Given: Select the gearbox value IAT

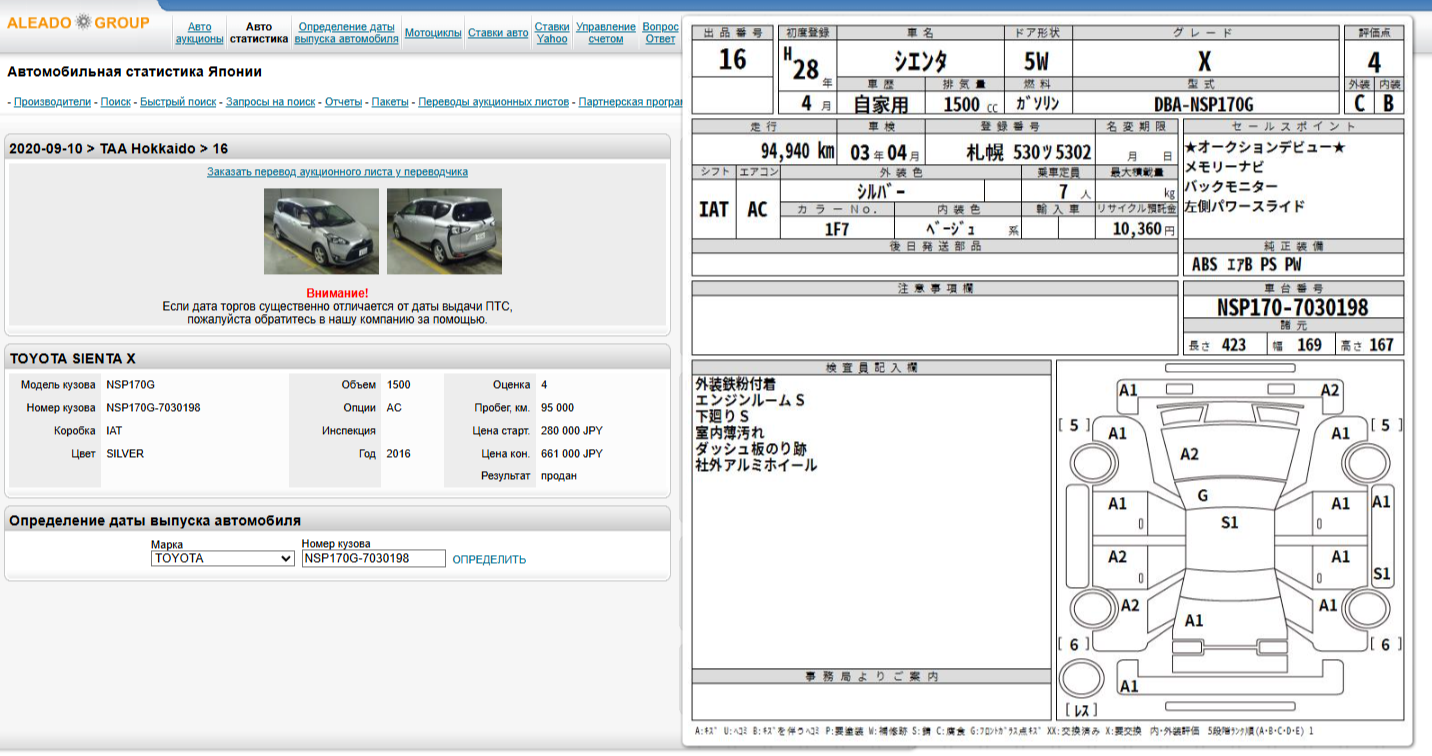Looking at the screenshot, I should [x=114, y=431].
